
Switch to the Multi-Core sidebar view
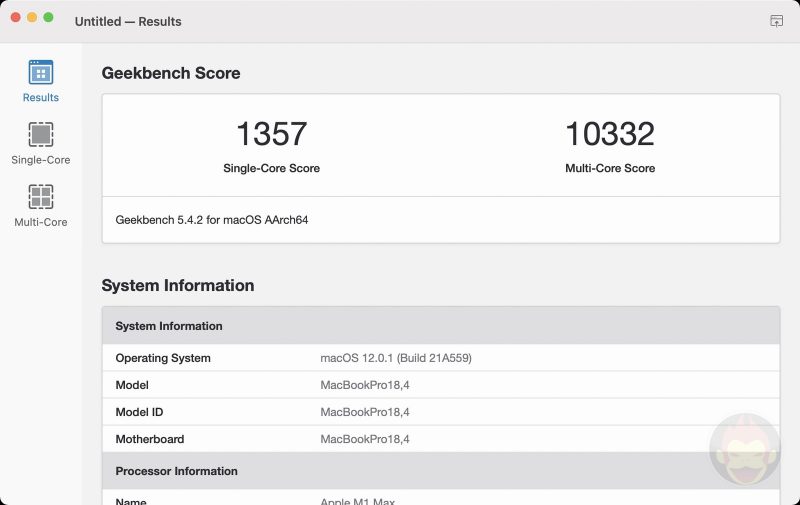pos(41,206)
